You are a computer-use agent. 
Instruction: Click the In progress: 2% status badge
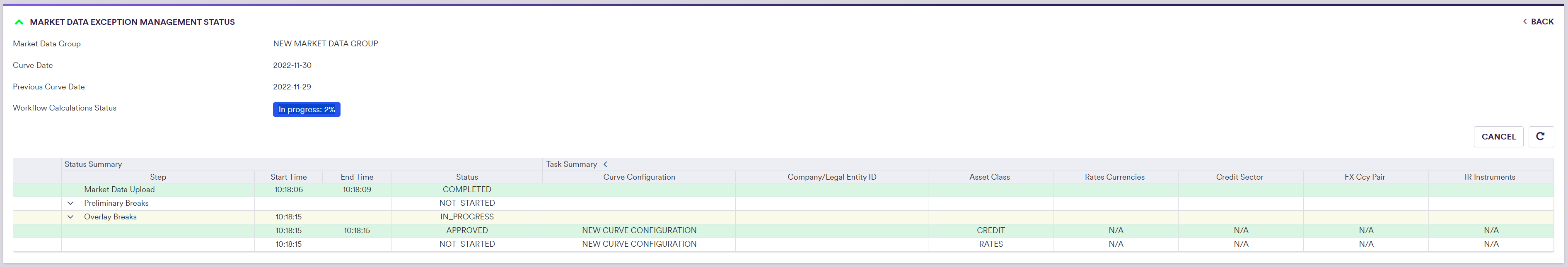pyautogui.click(x=306, y=109)
